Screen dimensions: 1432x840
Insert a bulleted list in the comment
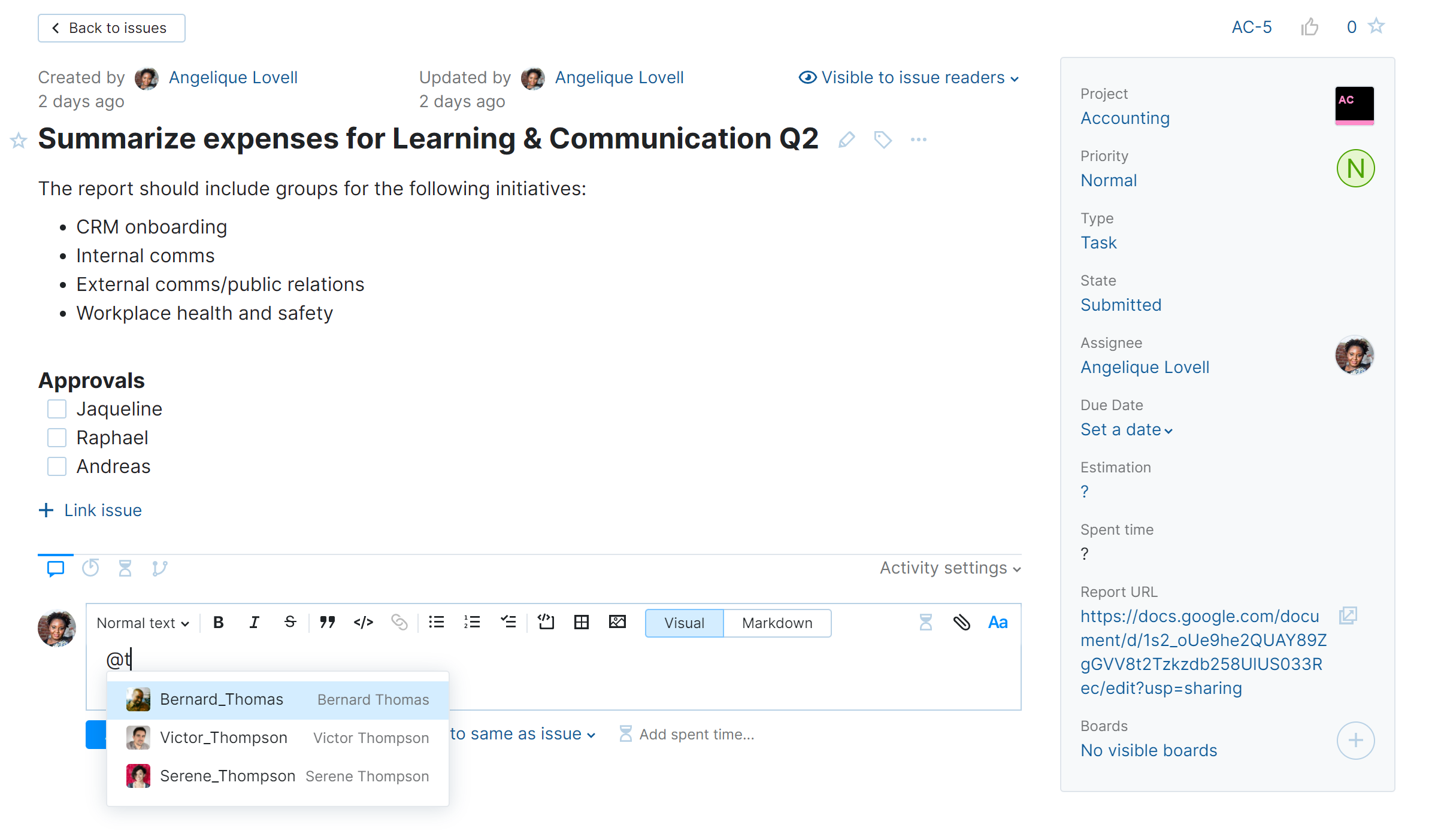tap(436, 623)
